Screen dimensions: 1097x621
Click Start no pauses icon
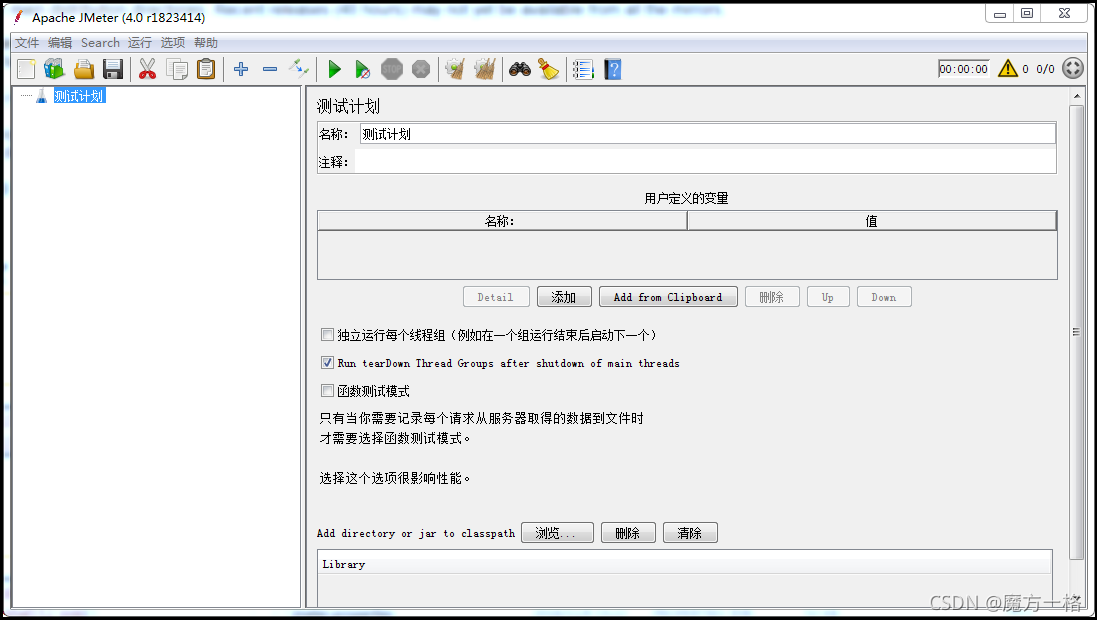click(362, 69)
